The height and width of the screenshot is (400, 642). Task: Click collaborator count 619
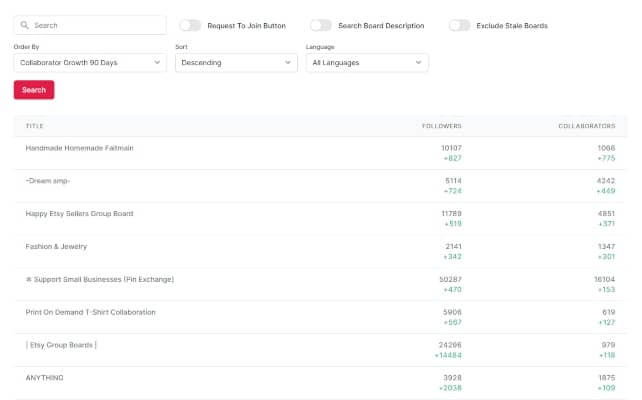click(608, 312)
